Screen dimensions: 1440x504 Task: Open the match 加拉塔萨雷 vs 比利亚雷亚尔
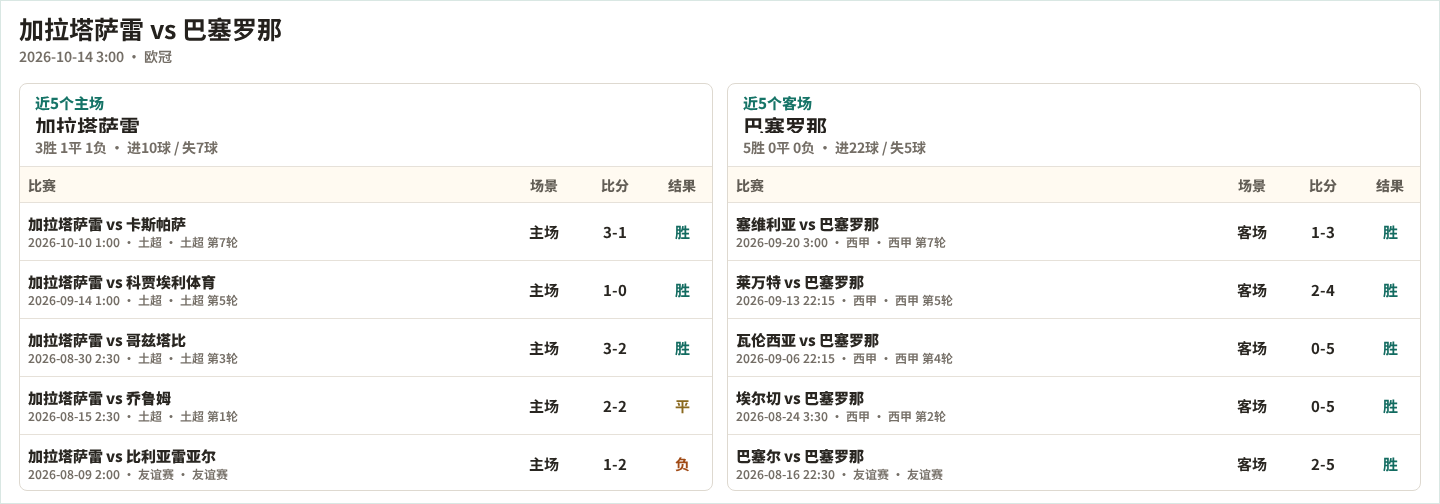pos(122,456)
